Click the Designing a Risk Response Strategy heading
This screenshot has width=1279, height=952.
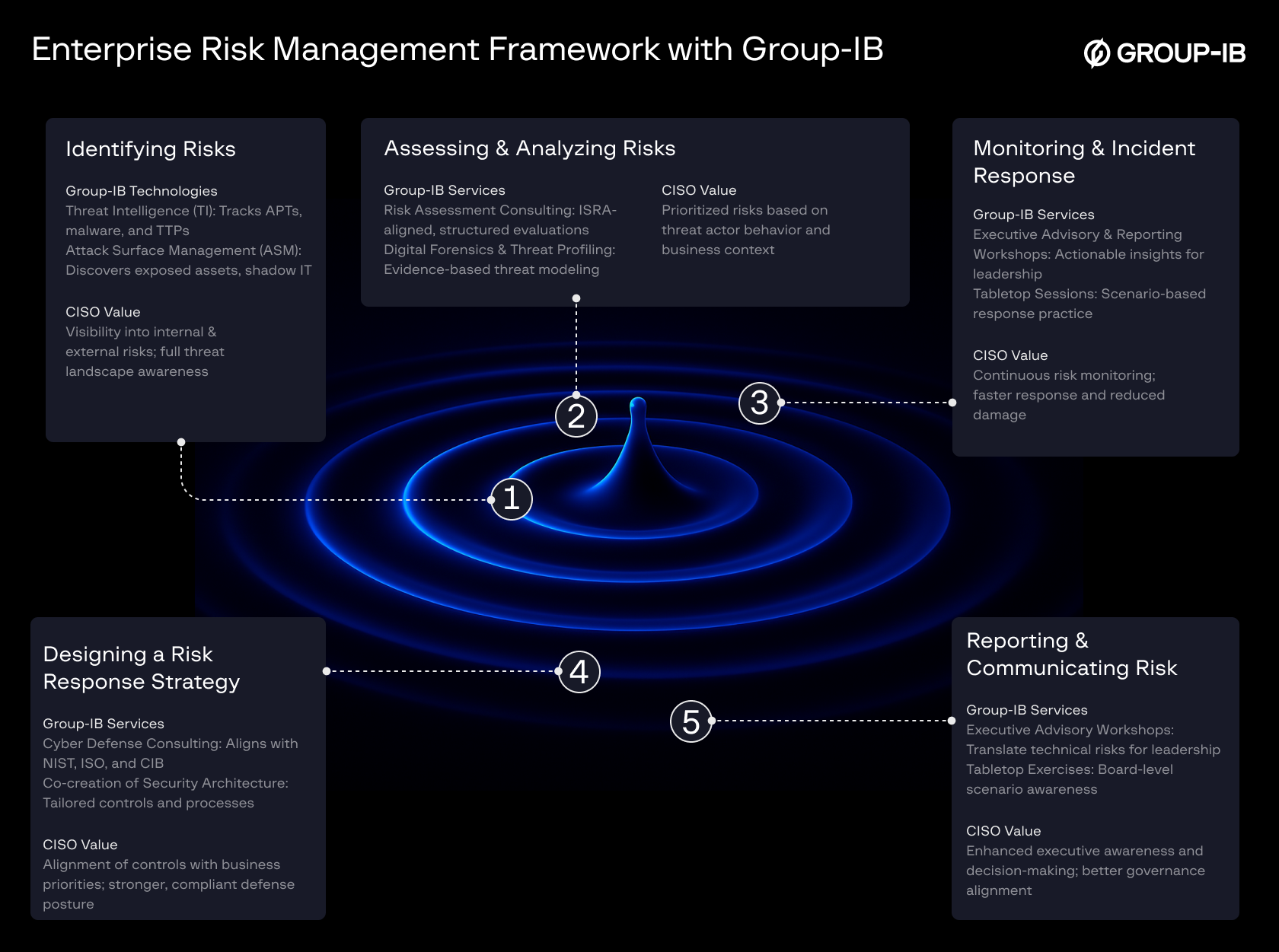[x=142, y=668]
